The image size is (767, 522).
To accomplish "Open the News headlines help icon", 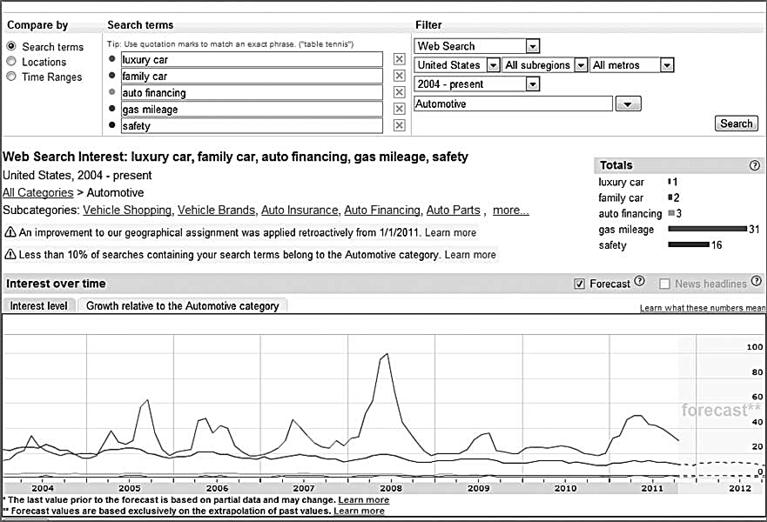I will tap(756, 281).
